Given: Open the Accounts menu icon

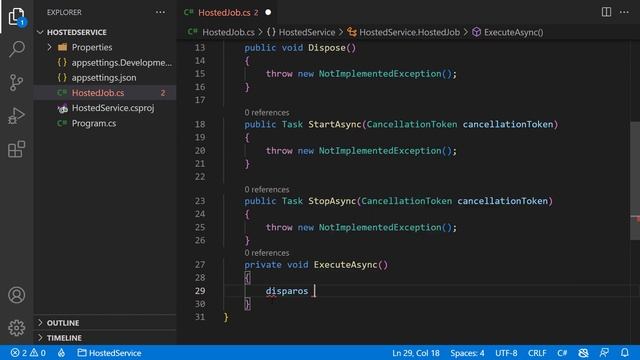Looking at the screenshot, I should tap(16, 295).
